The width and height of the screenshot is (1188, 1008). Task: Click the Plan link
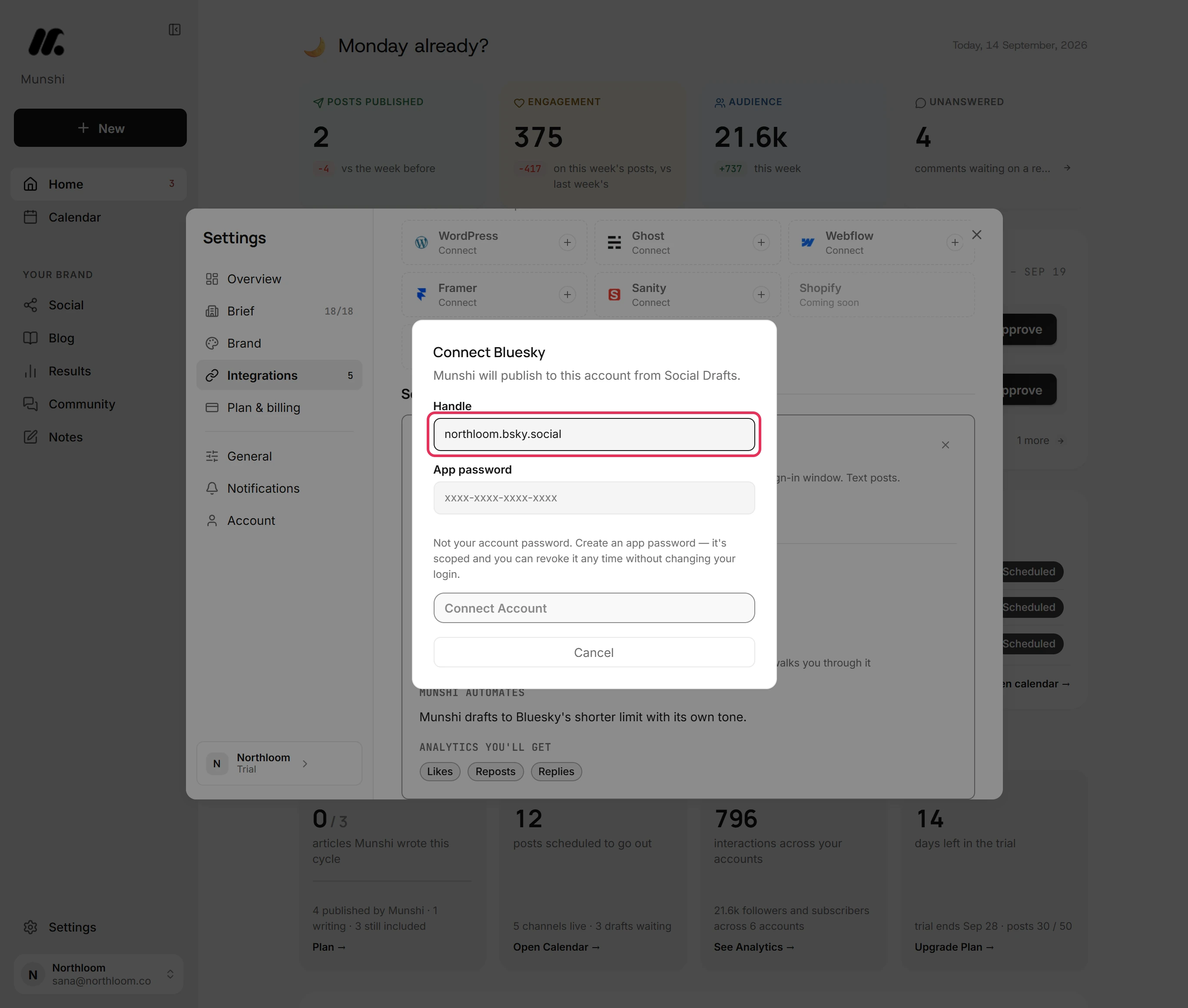coord(329,947)
